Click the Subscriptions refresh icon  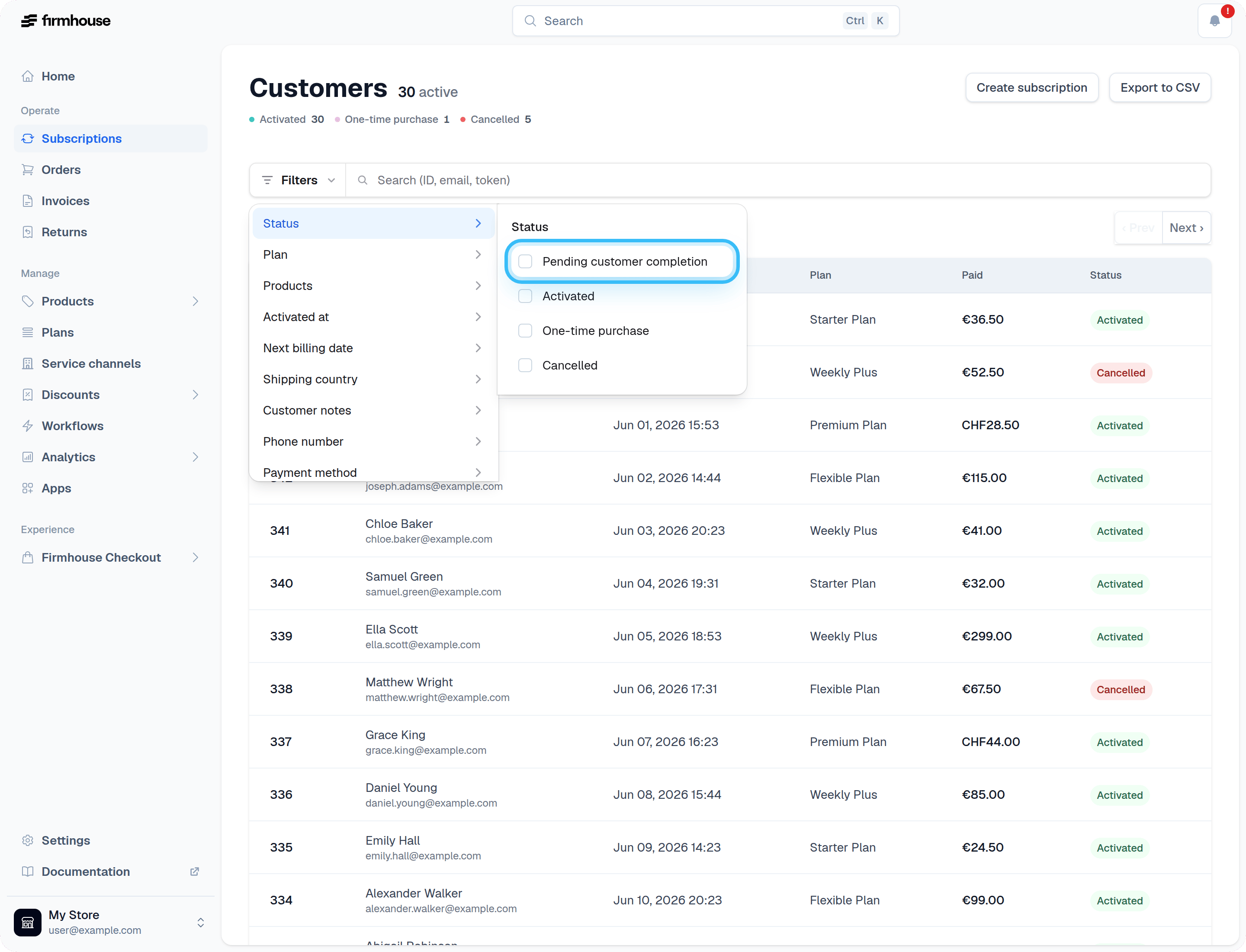[x=27, y=138]
